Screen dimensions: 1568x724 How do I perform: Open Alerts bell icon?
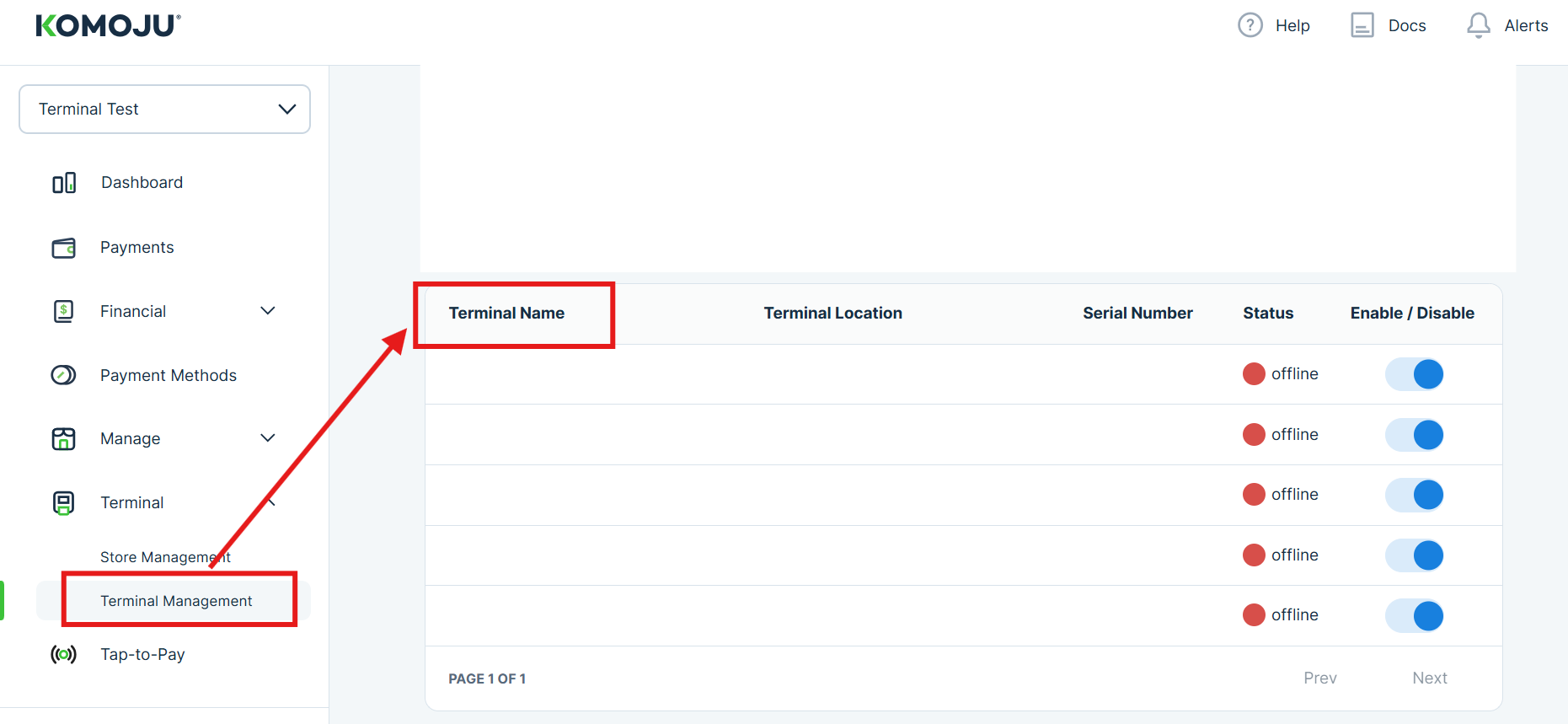pos(1478,25)
